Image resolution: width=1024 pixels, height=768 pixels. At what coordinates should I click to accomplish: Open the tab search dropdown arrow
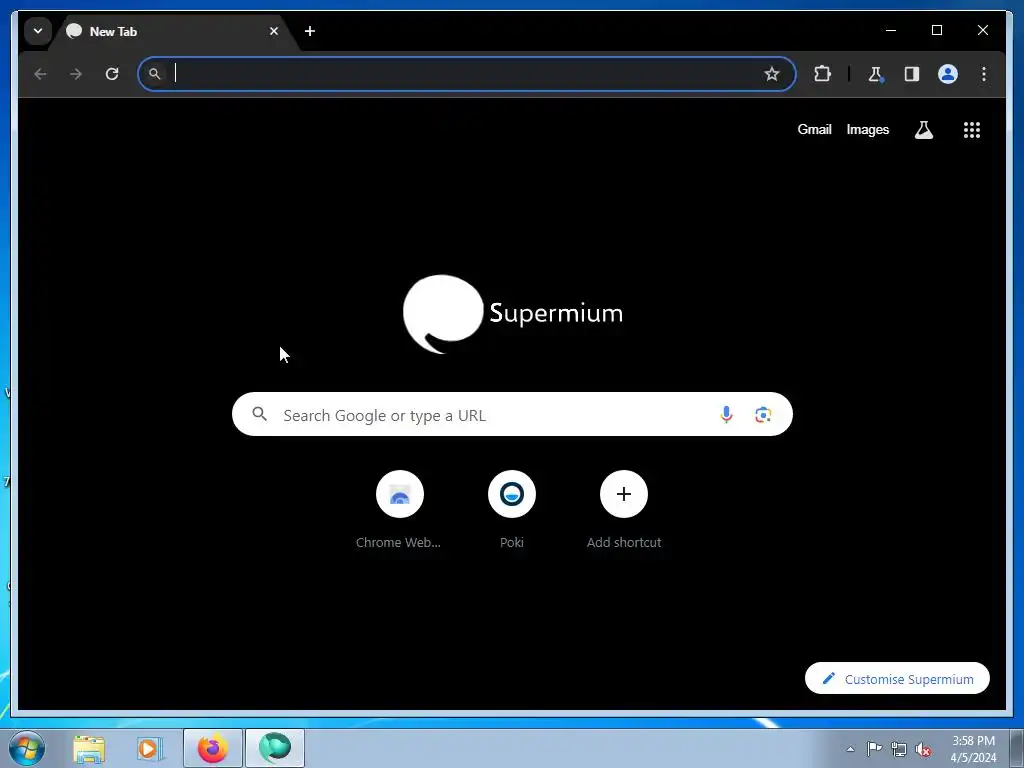click(x=38, y=31)
